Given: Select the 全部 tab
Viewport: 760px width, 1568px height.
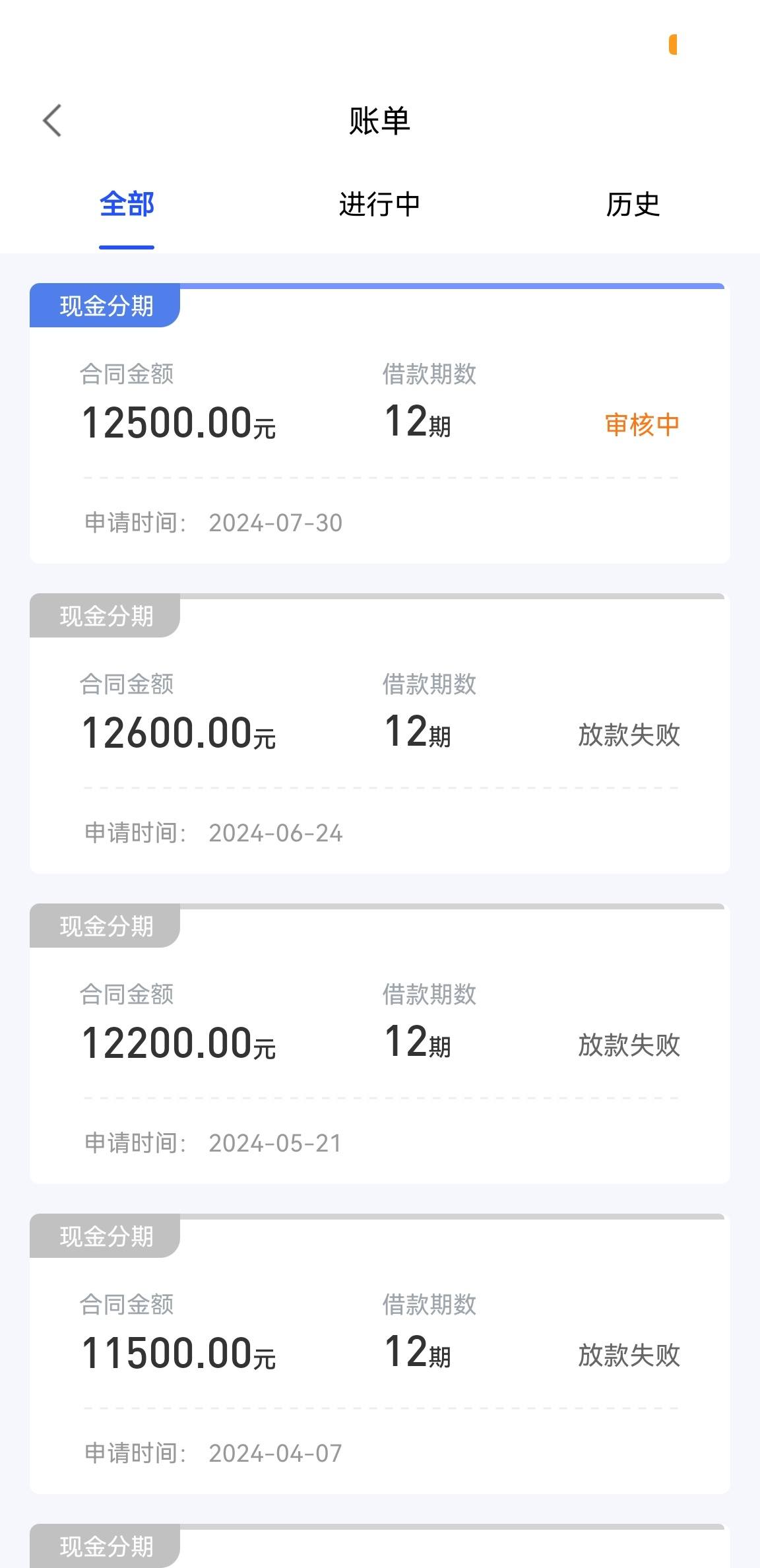Looking at the screenshot, I should 127,204.
